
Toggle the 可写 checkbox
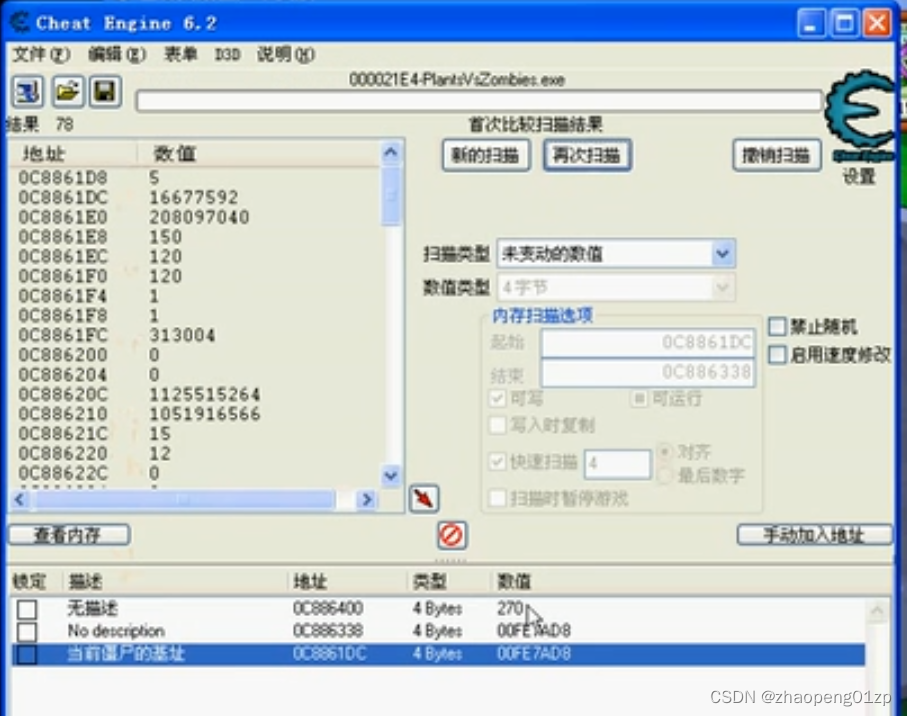(x=497, y=398)
